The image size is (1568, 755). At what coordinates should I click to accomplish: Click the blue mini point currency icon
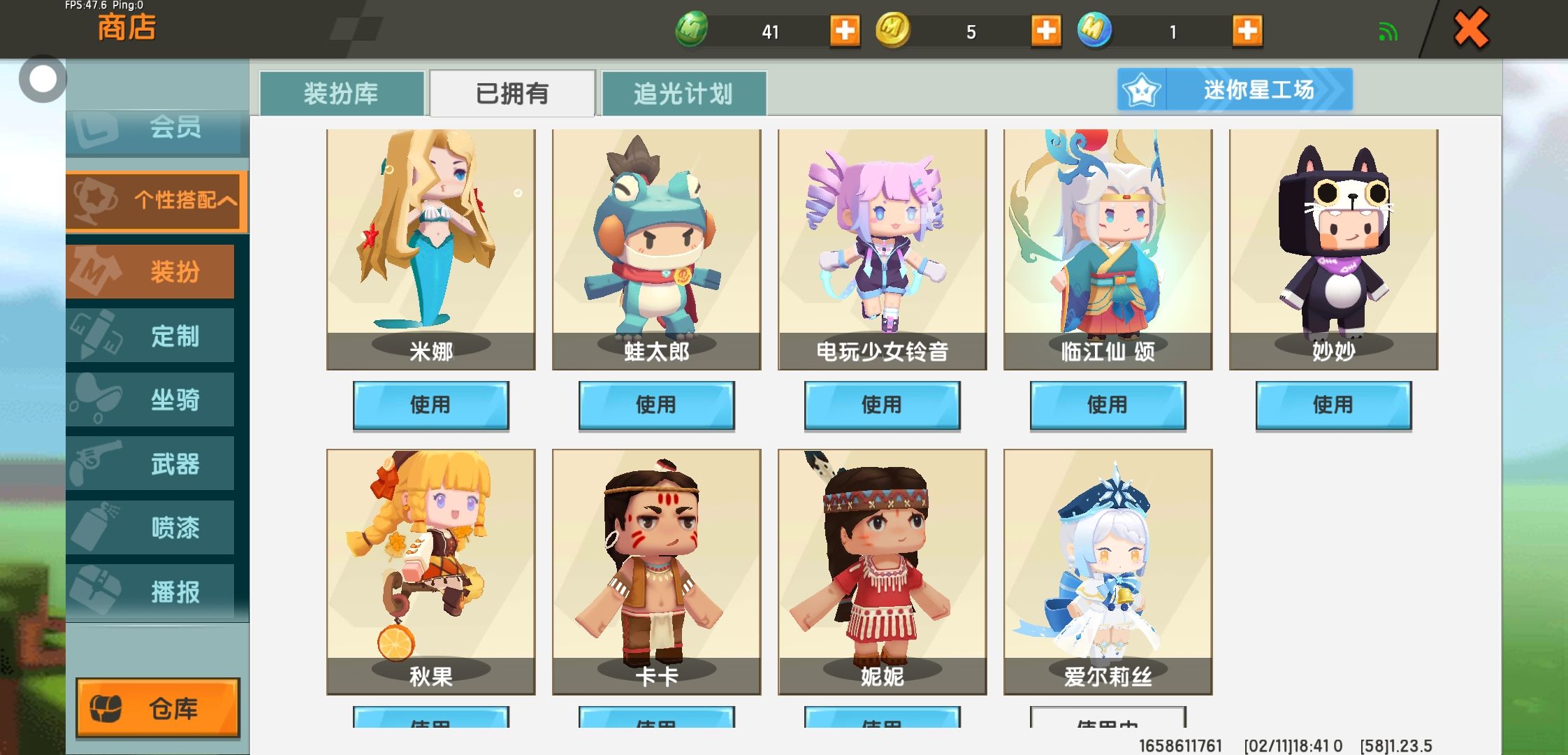[1094, 30]
